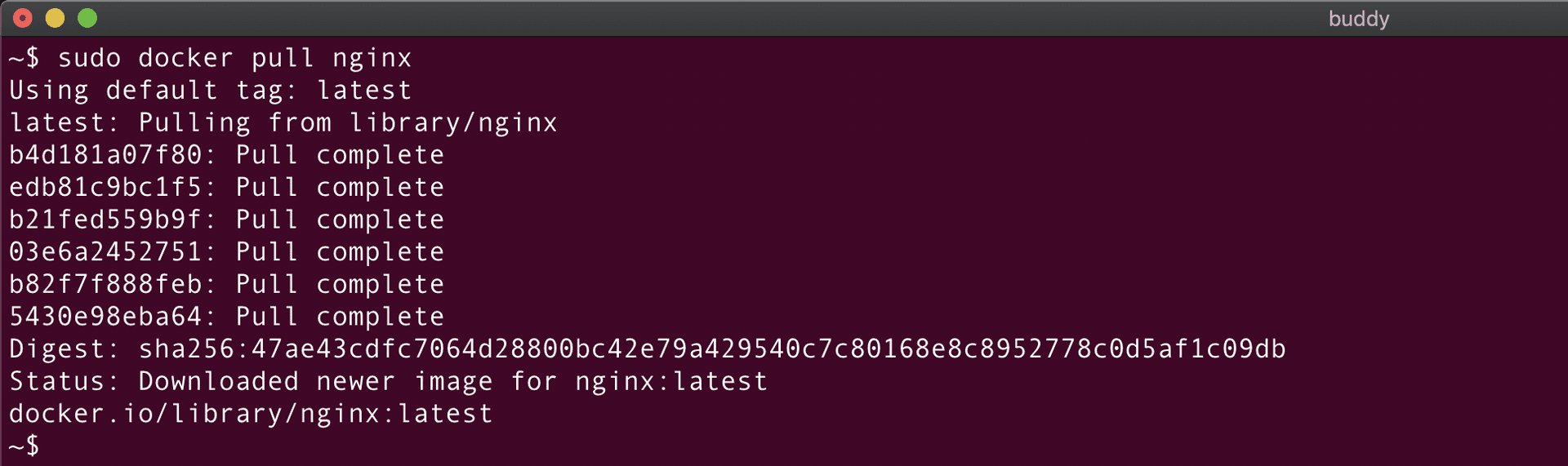This screenshot has height=466, width=1568.
Task: Click the docker.io/library/nginx:latest line
Action: point(251,414)
